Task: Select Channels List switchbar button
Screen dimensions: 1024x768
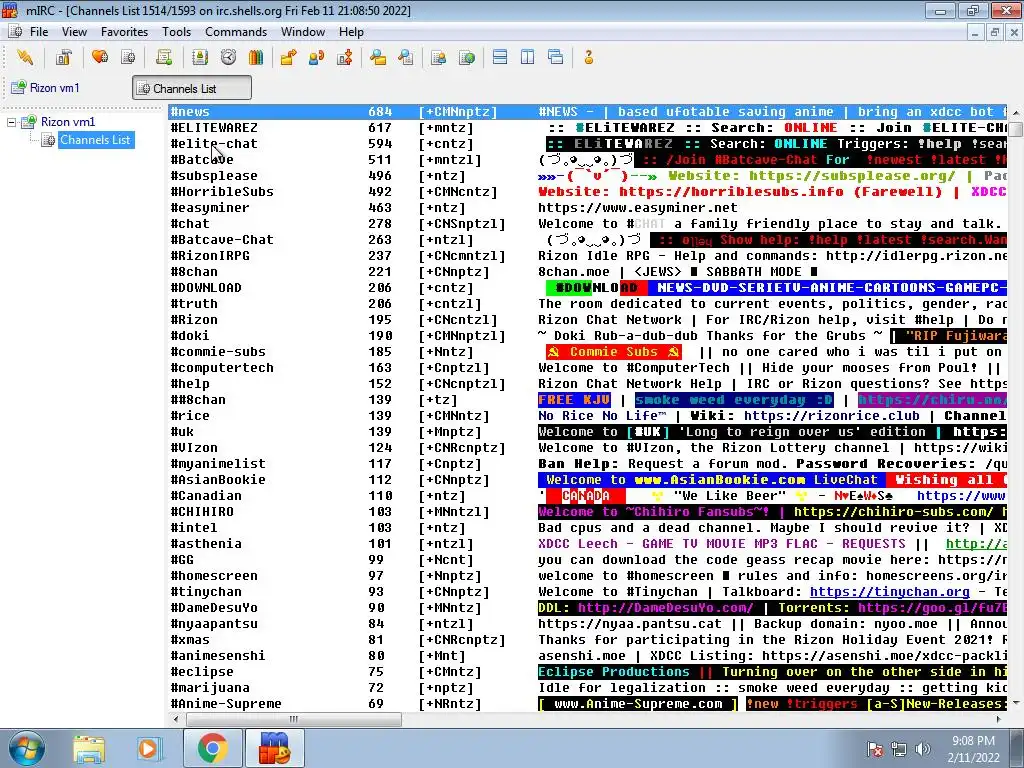Action: point(191,88)
